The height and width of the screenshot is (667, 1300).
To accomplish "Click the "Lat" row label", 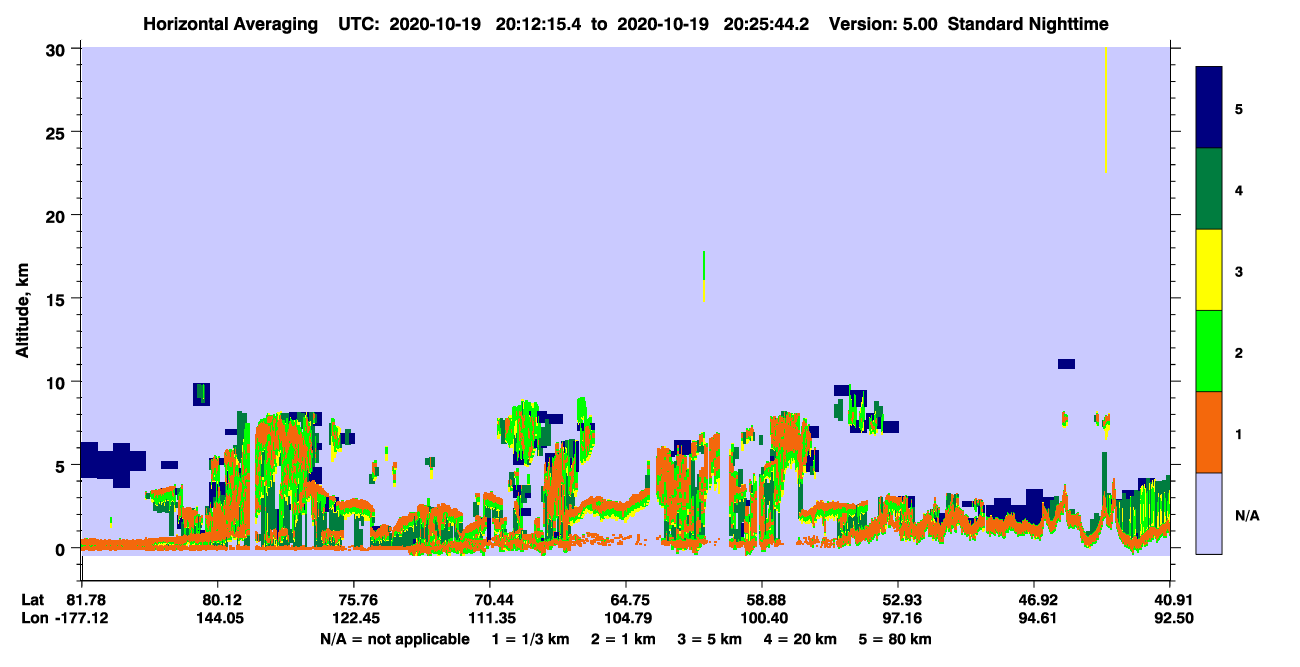I will [x=32, y=600].
